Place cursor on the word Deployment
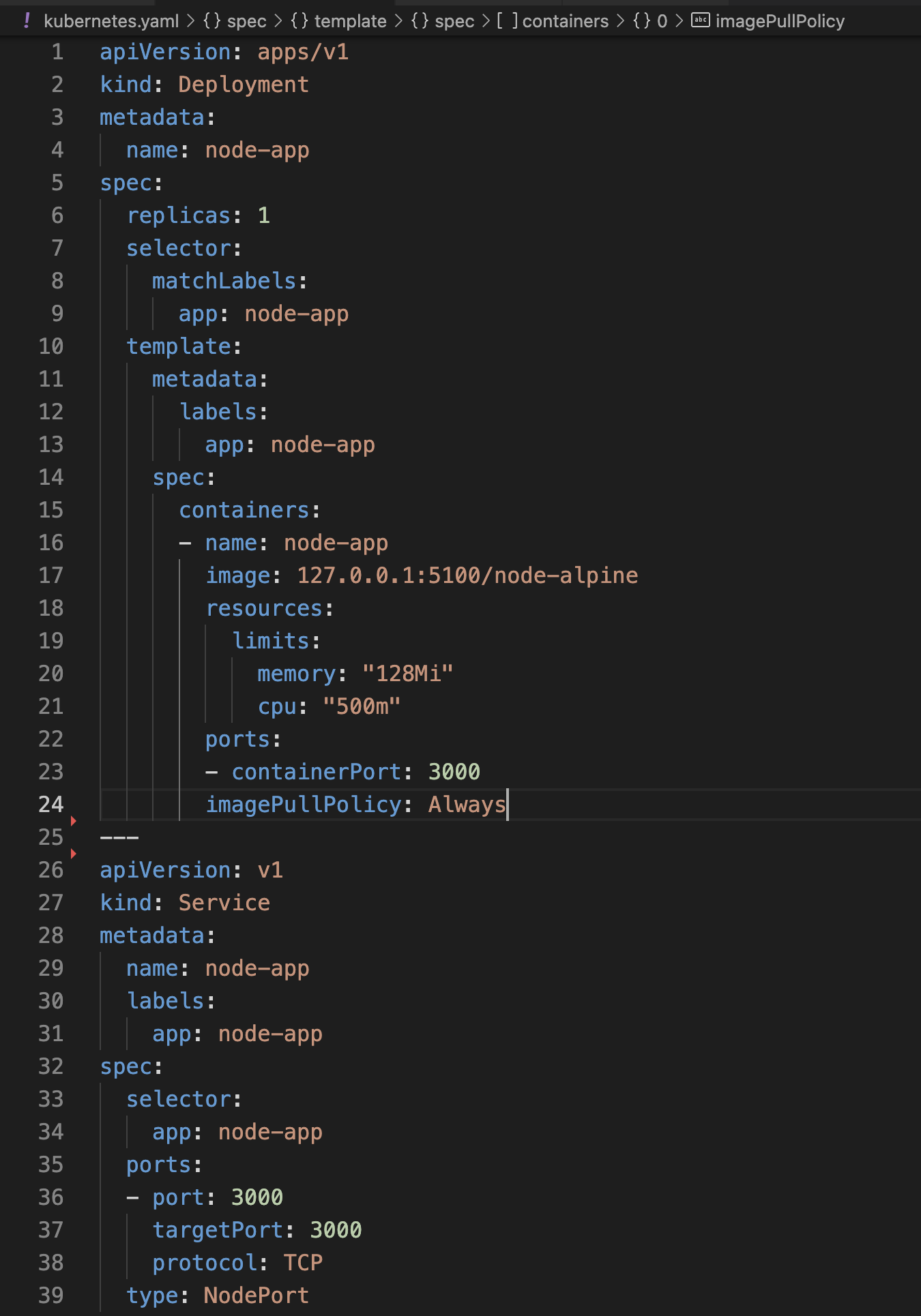Viewport: 921px width, 1316px height. (x=244, y=85)
